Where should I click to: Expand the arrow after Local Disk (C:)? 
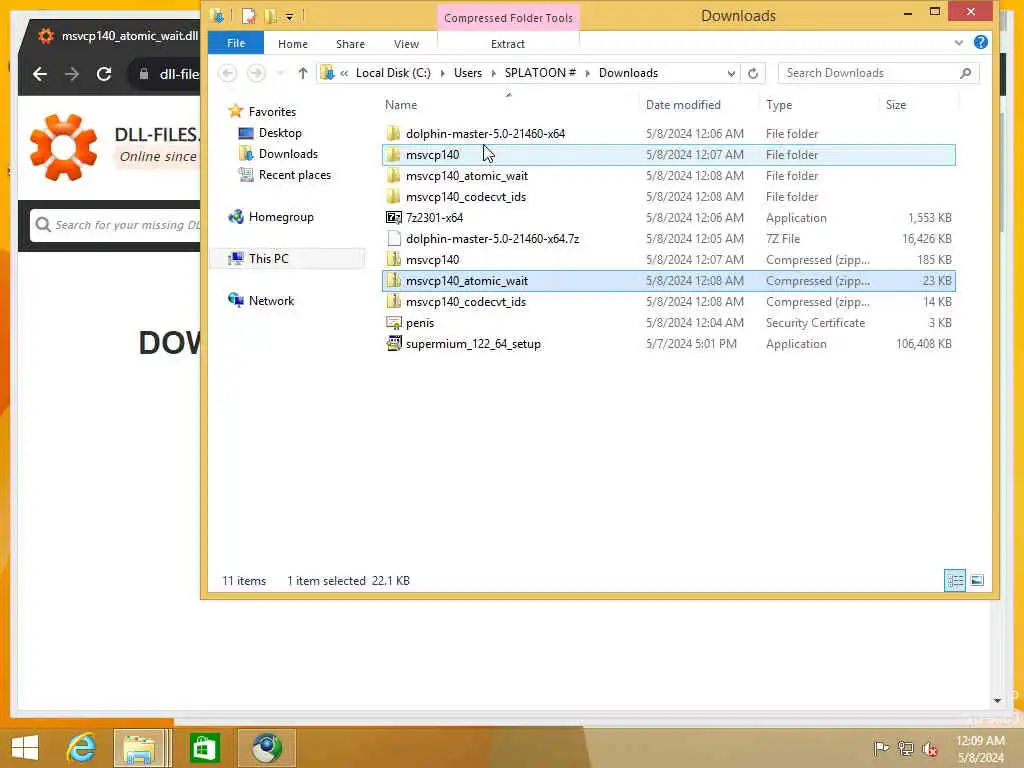click(x=442, y=73)
